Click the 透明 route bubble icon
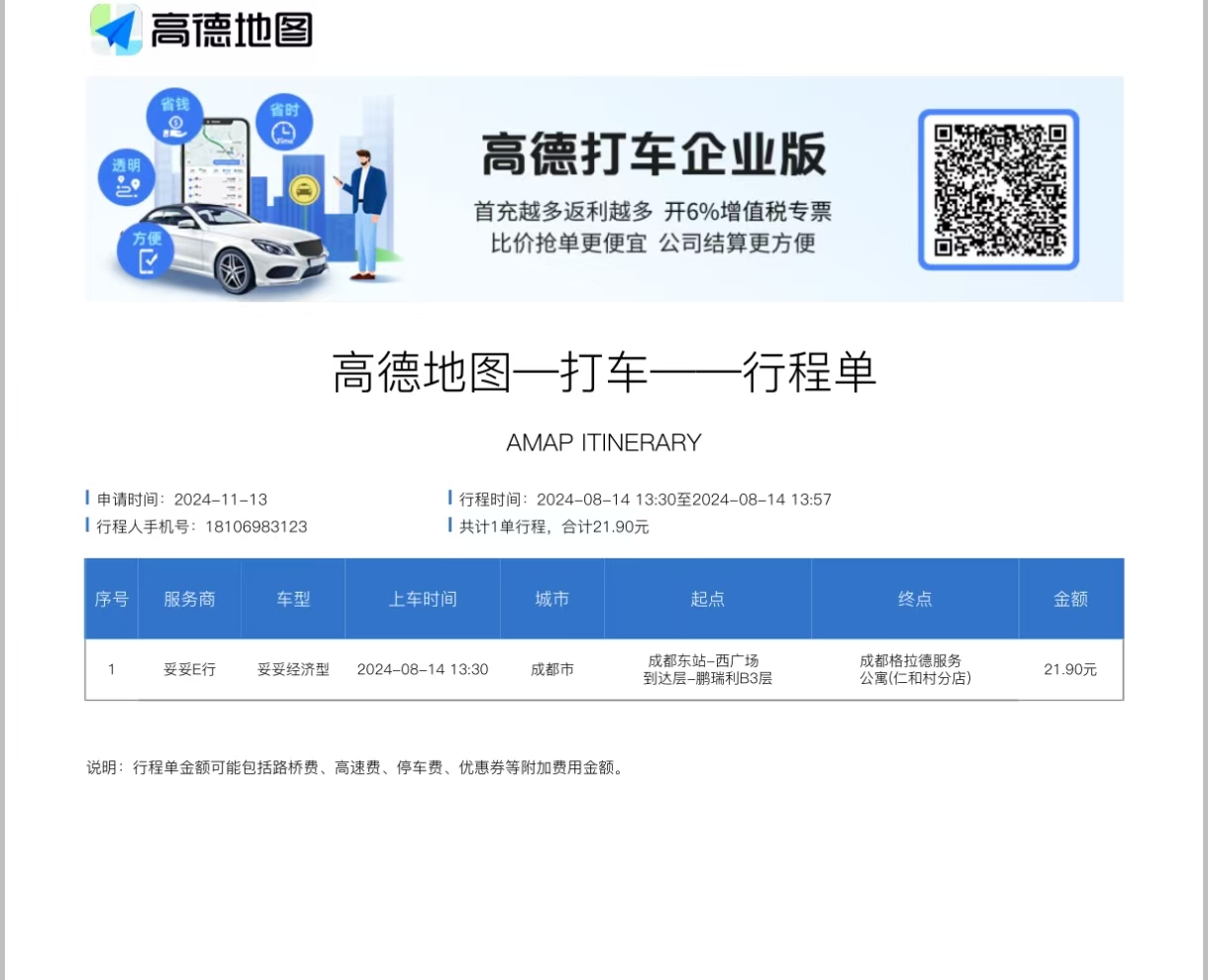Image resolution: width=1208 pixels, height=980 pixels. point(126,177)
